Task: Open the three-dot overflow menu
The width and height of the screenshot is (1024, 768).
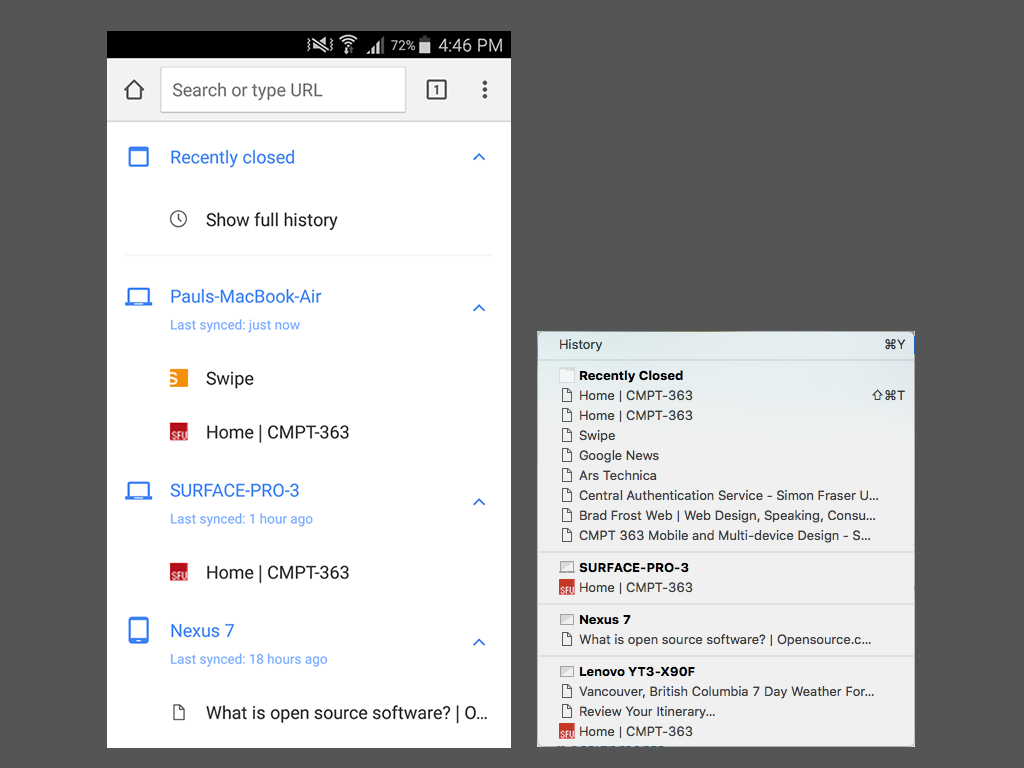Action: 485,89
